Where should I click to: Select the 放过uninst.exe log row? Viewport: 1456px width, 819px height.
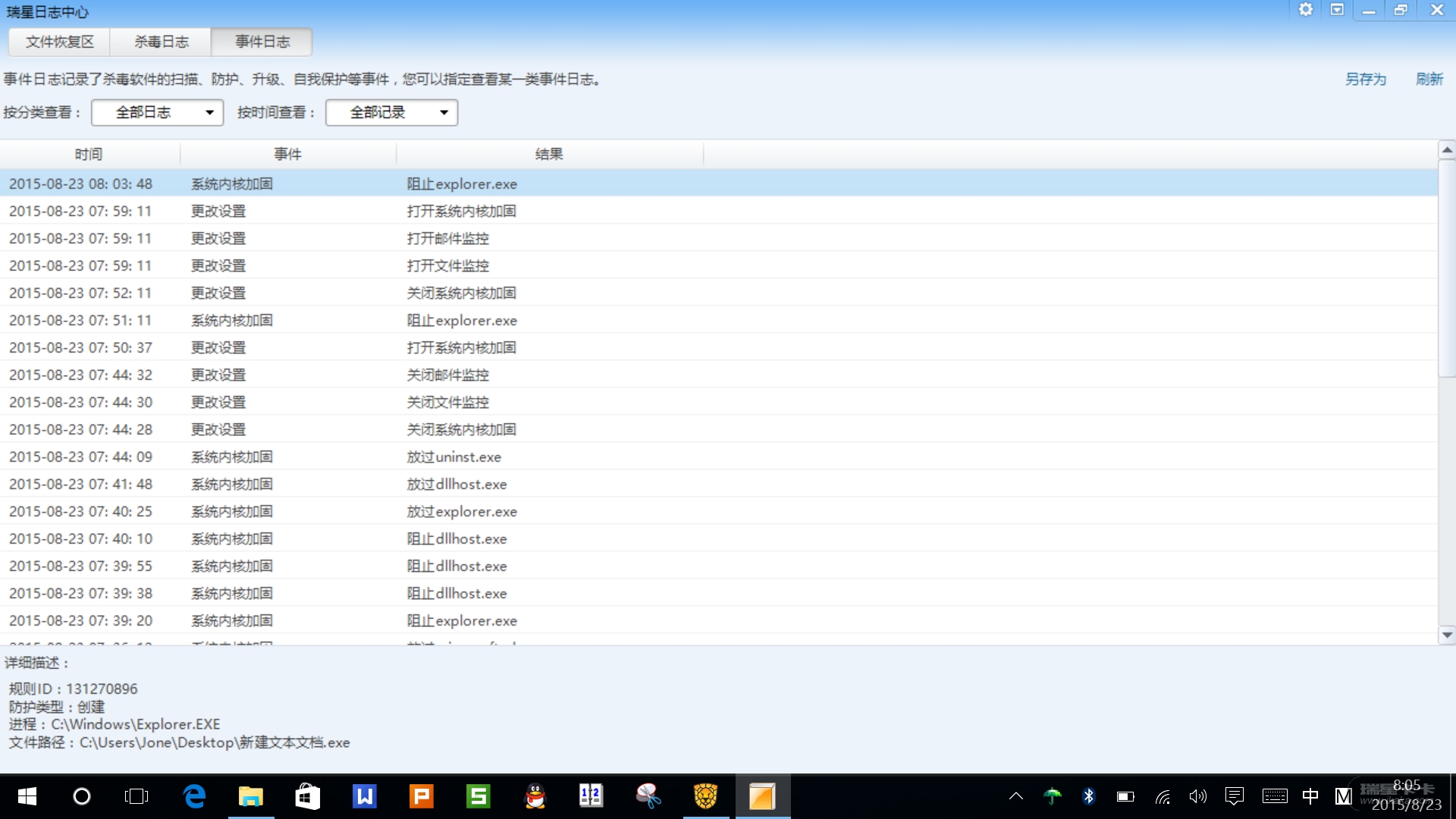click(453, 457)
